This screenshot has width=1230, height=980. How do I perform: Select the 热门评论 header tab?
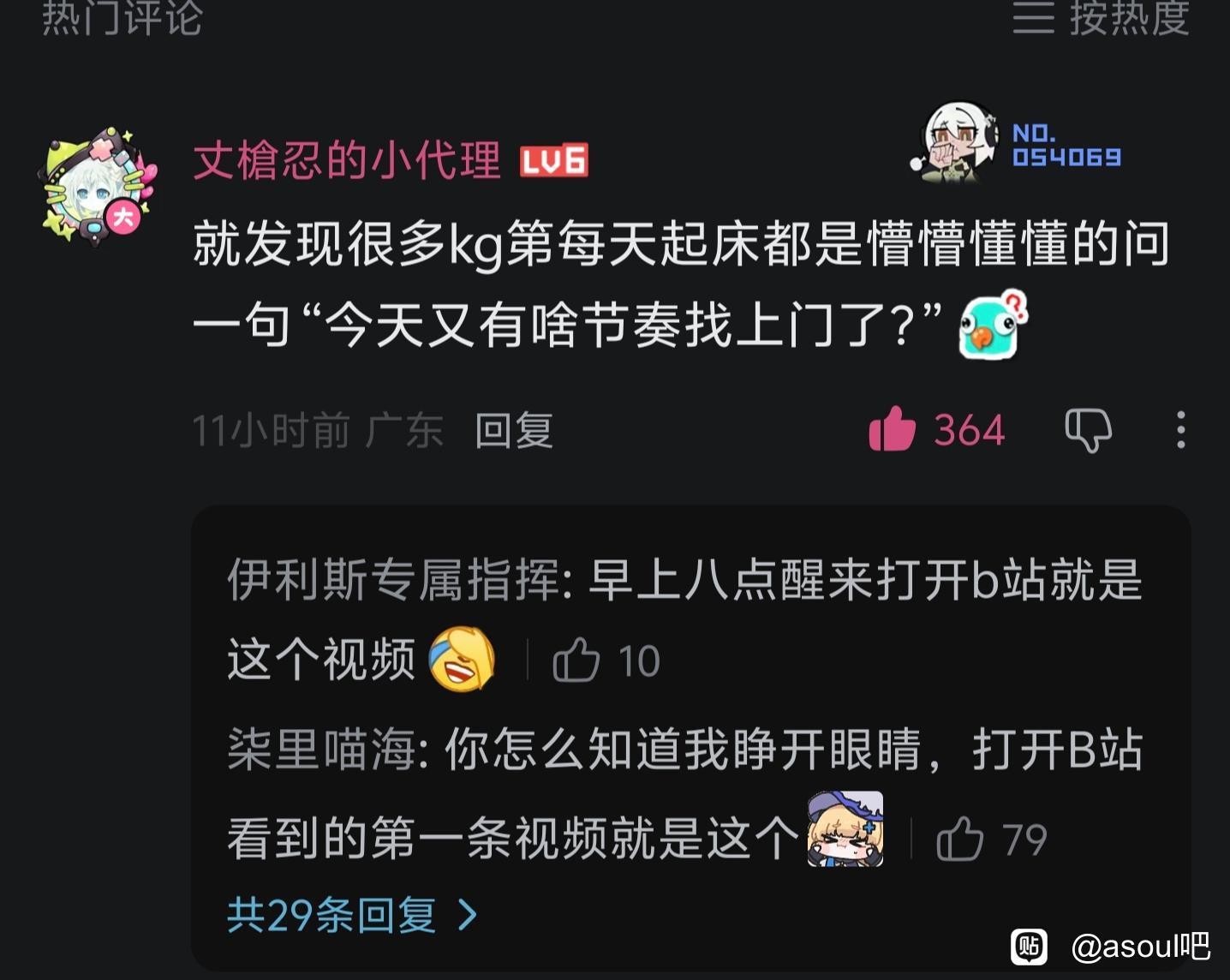[x=122, y=18]
